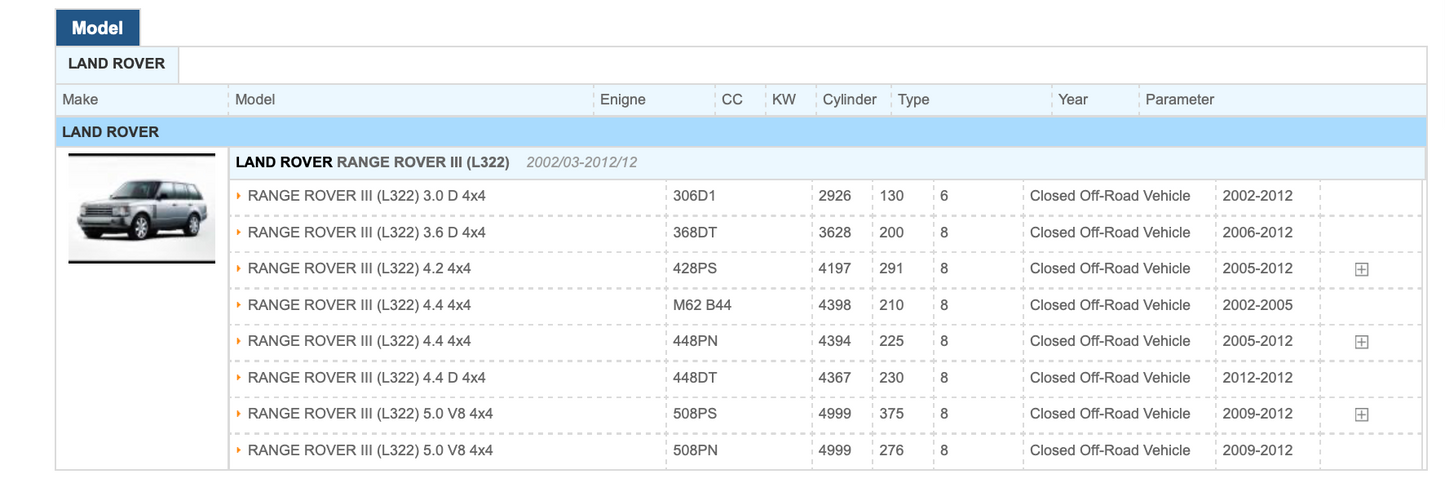The width and height of the screenshot is (1445, 483).
Task: Click the KW value 276
Action: pos(892,450)
